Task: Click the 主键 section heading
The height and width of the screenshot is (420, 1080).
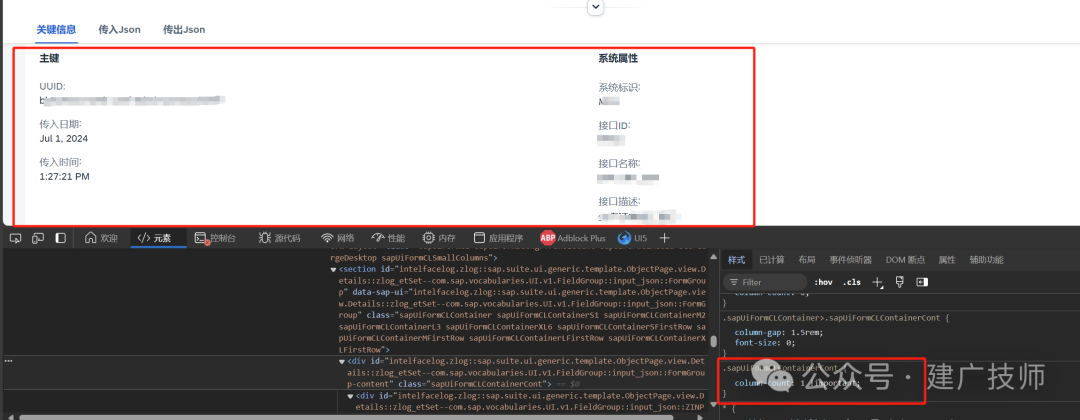Action: pyautogui.click(x=49, y=59)
